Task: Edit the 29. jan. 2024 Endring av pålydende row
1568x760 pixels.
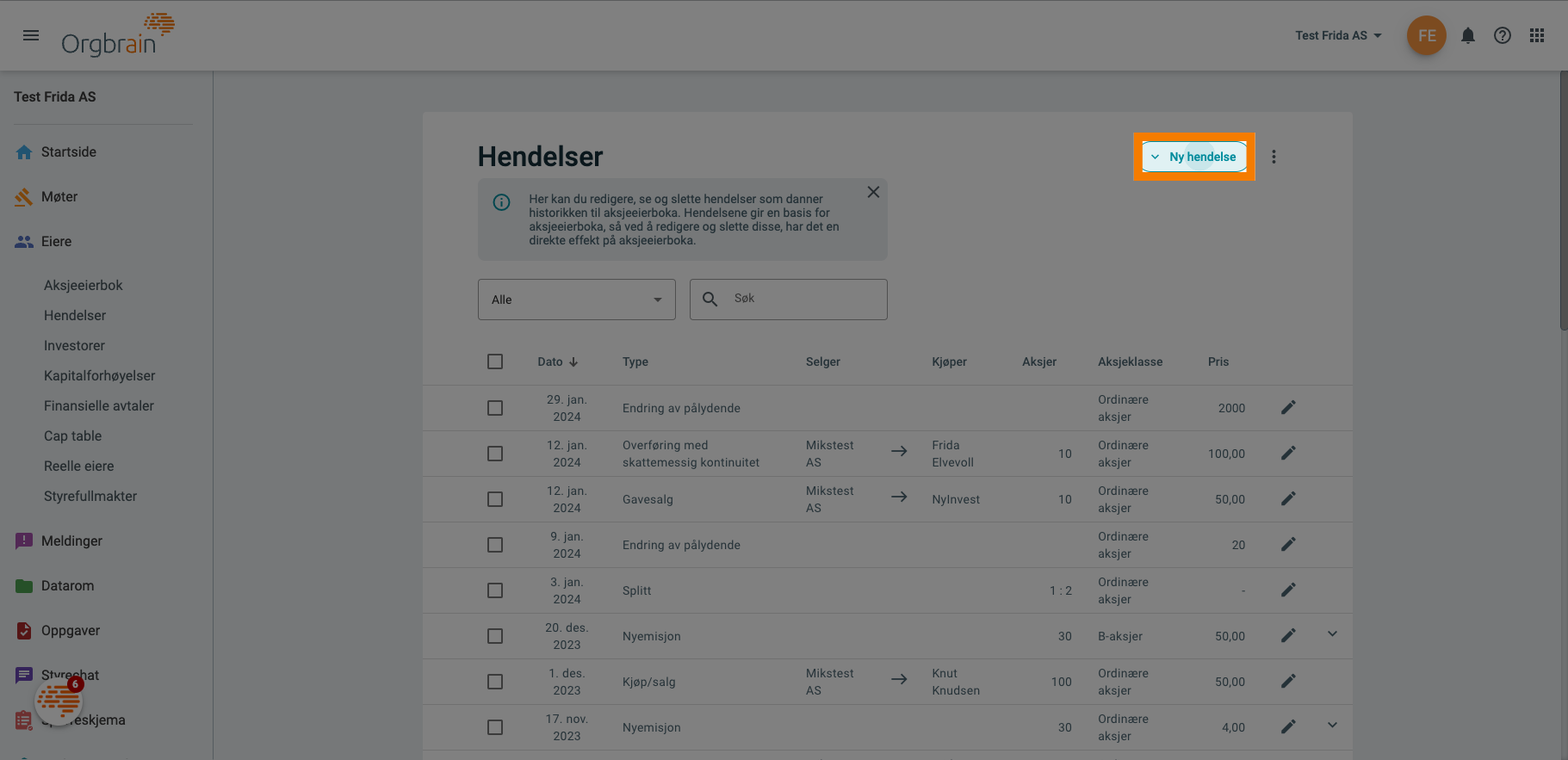Action: coord(1288,407)
